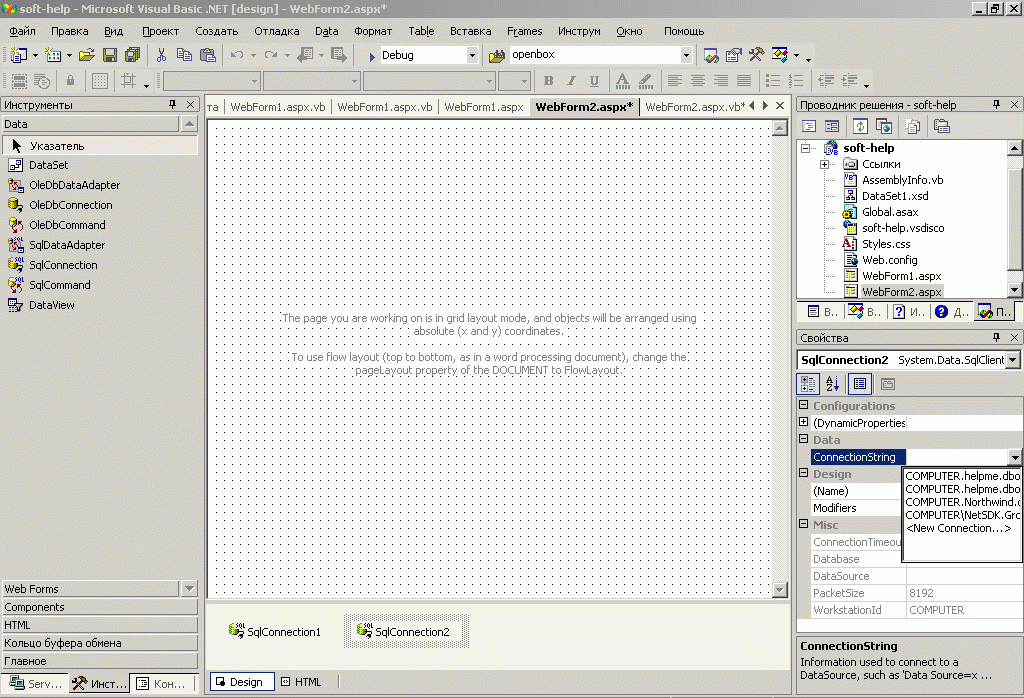Open the Проект menu
Image resolution: width=1024 pixels, height=698 pixels.
(x=161, y=31)
